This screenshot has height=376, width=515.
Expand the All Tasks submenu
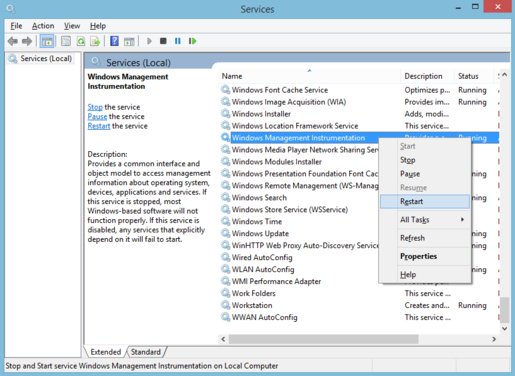(425, 220)
